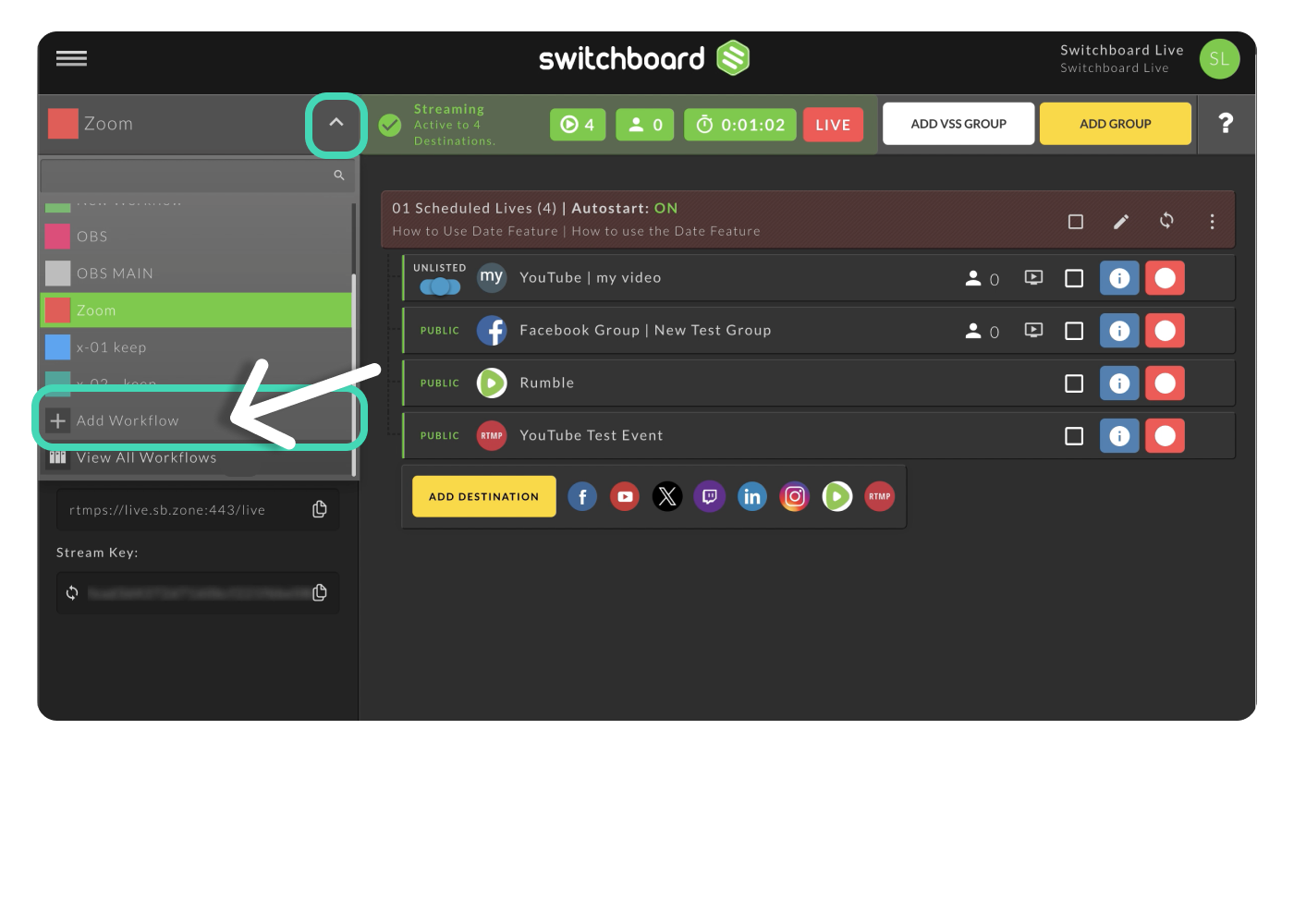Add a Facebook destination icon
The width and height of the screenshot is (1294, 924).
(582, 497)
